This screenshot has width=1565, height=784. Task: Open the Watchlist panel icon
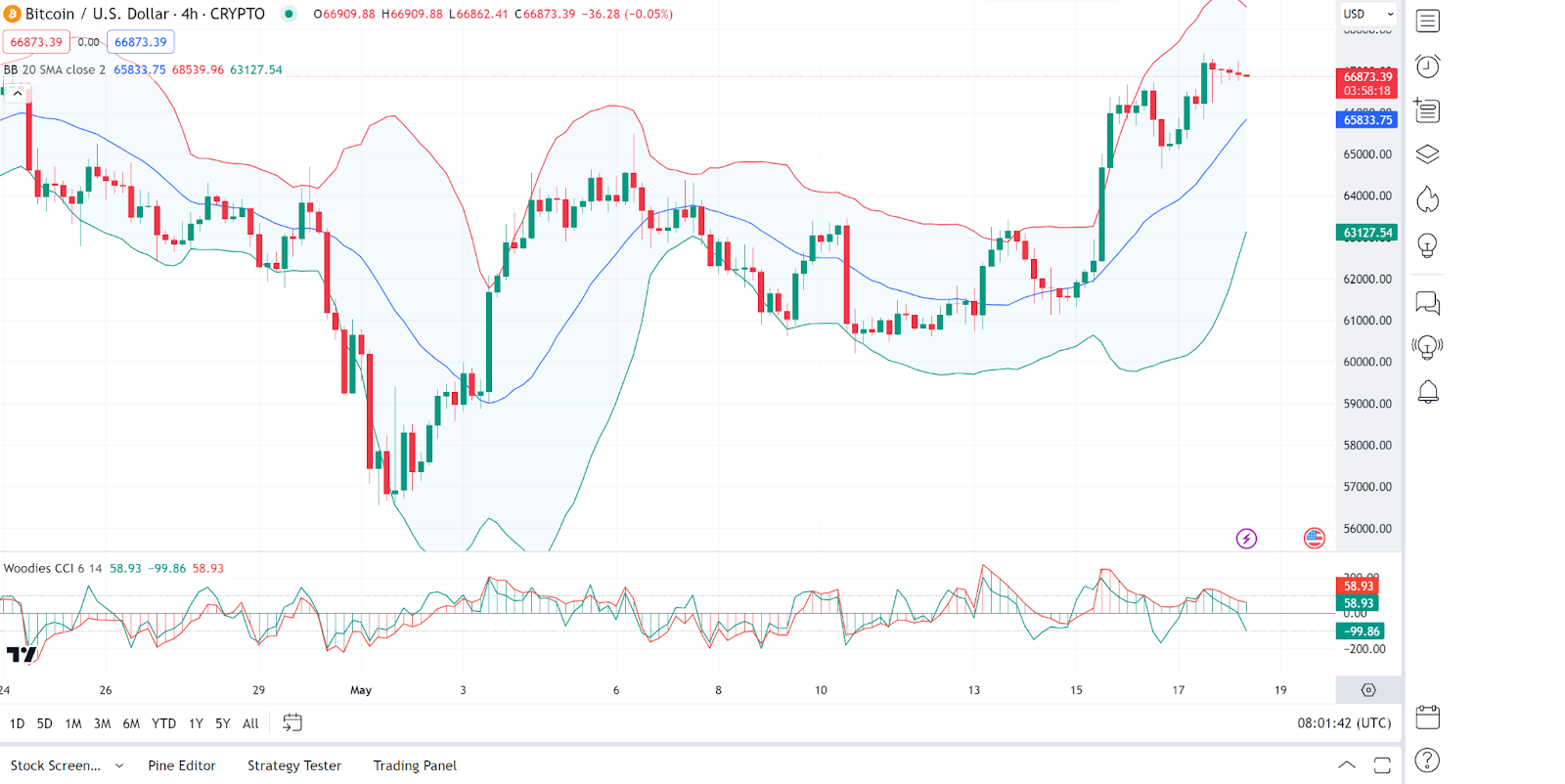pos(1427,21)
